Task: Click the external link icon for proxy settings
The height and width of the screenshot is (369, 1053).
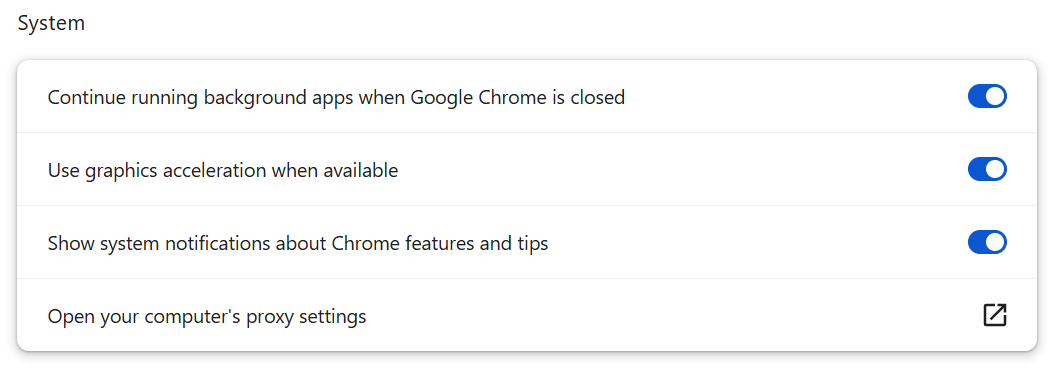Action: point(995,315)
